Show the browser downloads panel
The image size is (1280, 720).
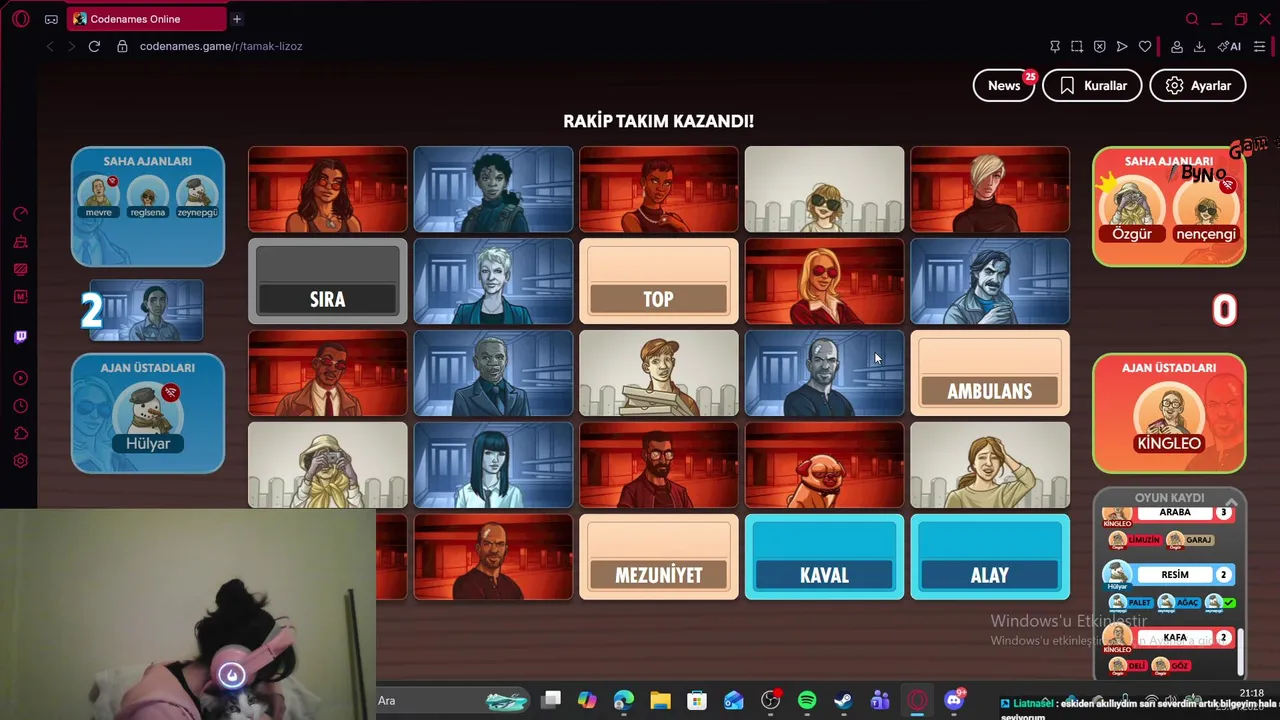point(1199,46)
